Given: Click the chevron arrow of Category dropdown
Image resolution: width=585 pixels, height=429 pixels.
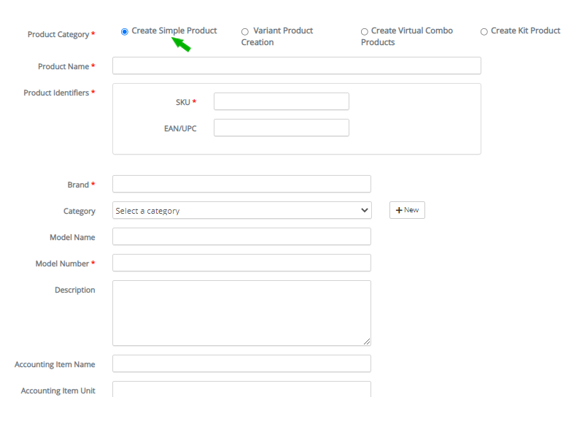Looking at the screenshot, I should point(365,210).
